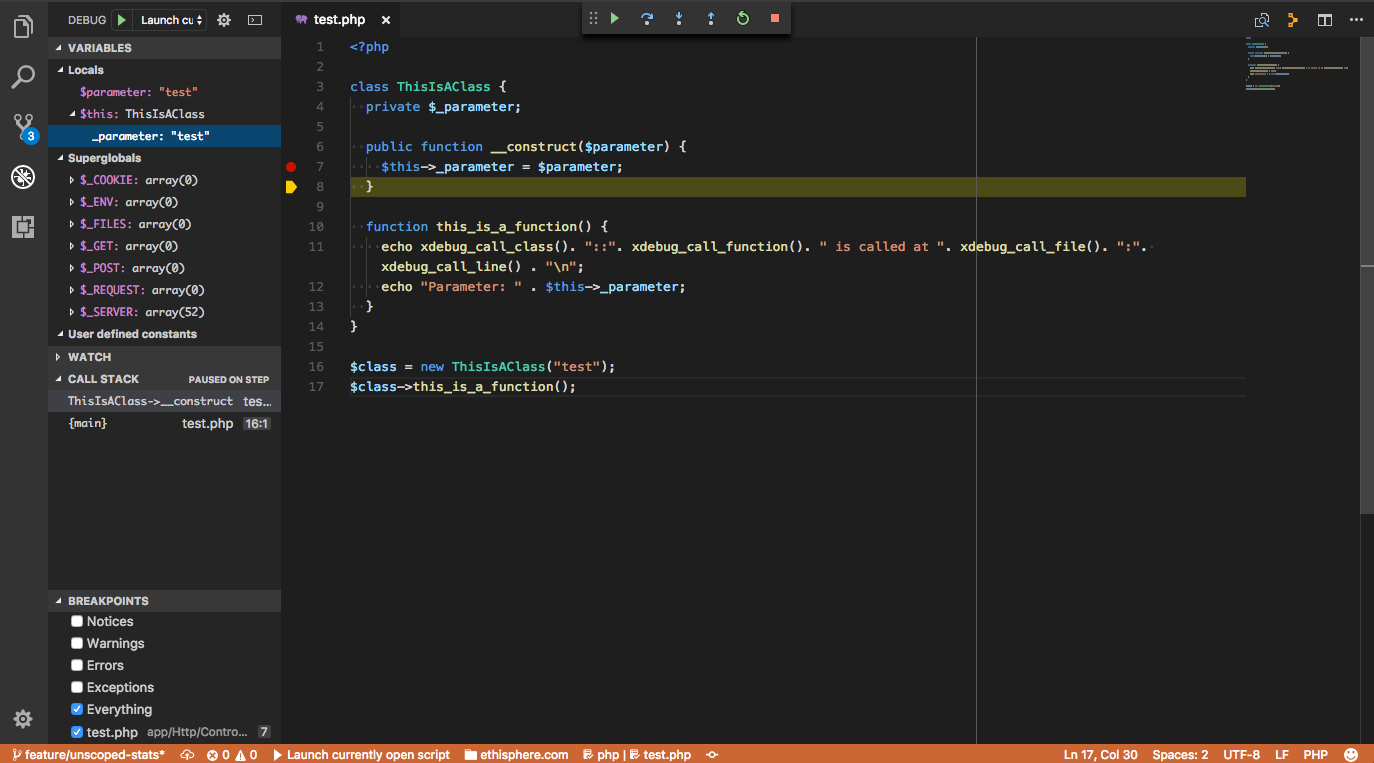Toggle the Notices breakpoint checkbox
The width and height of the screenshot is (1374, 763).
(x=77, y=621)
